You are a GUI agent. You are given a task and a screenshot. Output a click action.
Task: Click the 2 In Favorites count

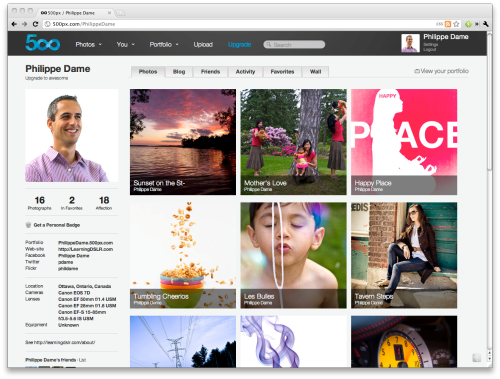72,203
